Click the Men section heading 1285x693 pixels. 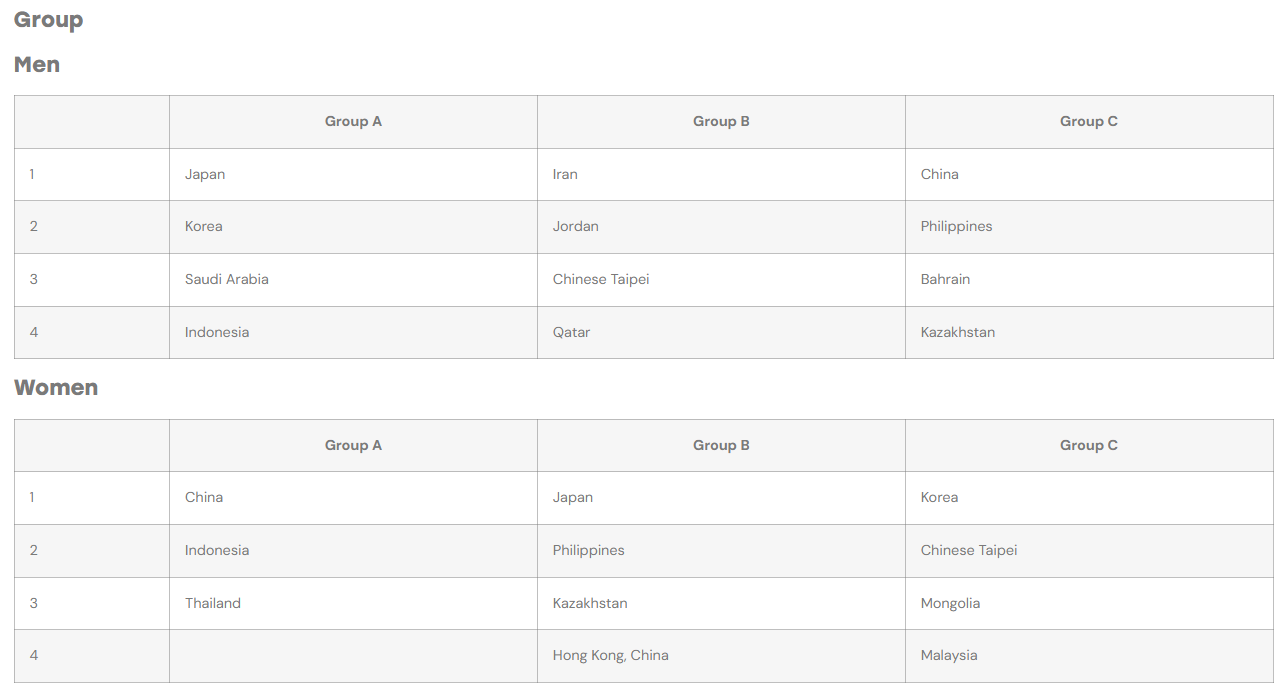click(37, 64)
